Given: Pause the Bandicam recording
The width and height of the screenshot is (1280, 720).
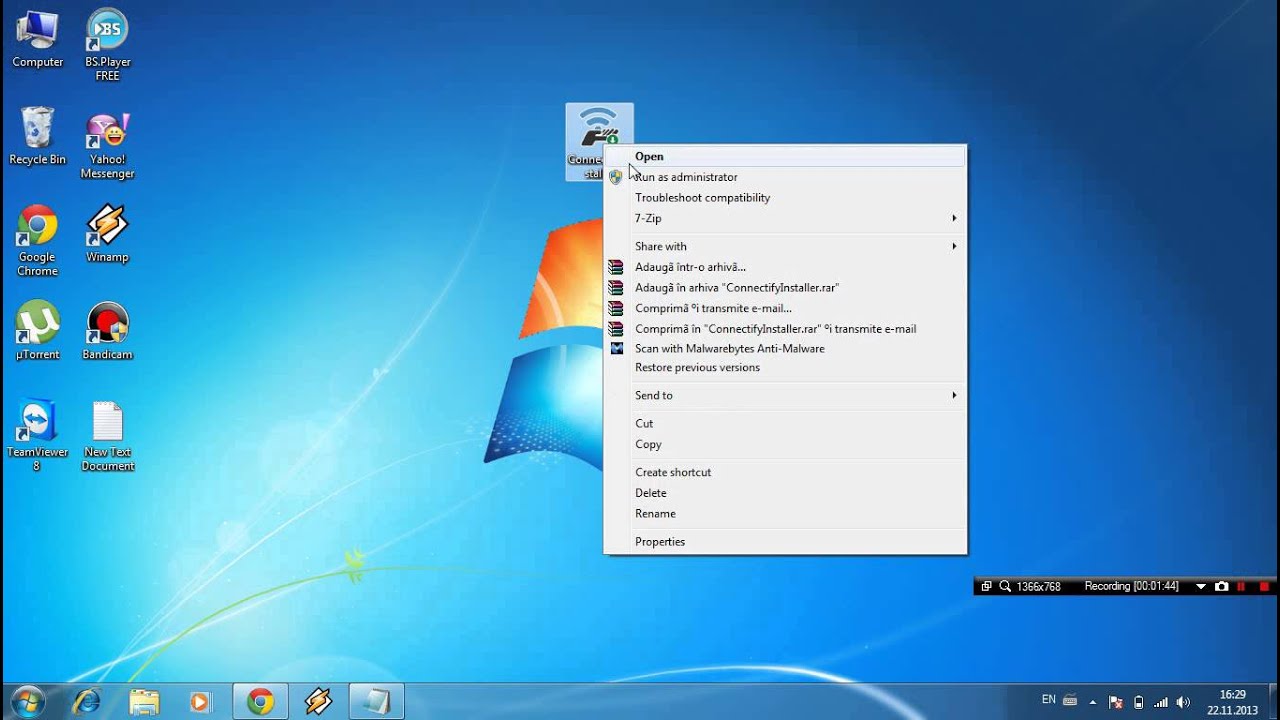Looking at the screenshot, I should pos(1242,586).
